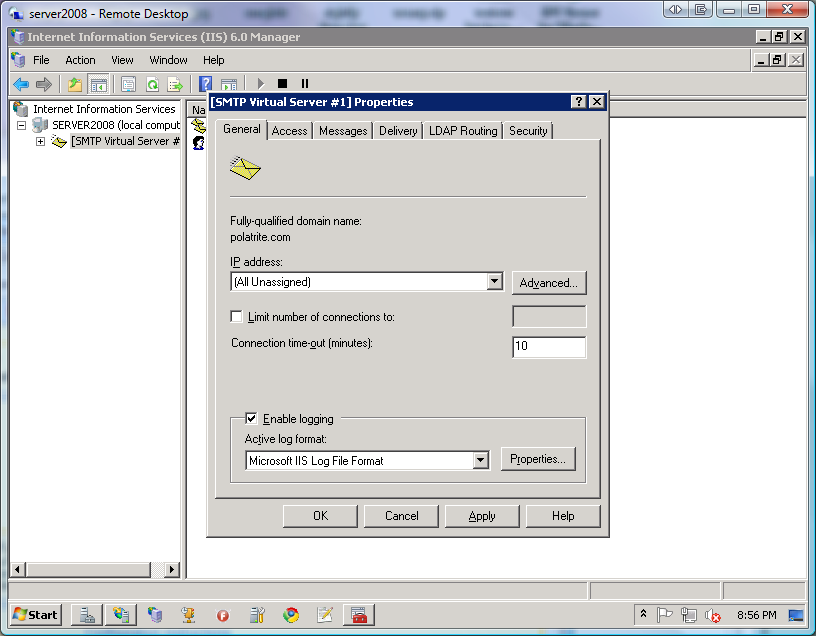Switch to the Delivery tab
This screenshot has width=816, height=636.
(x=398, y=131)
